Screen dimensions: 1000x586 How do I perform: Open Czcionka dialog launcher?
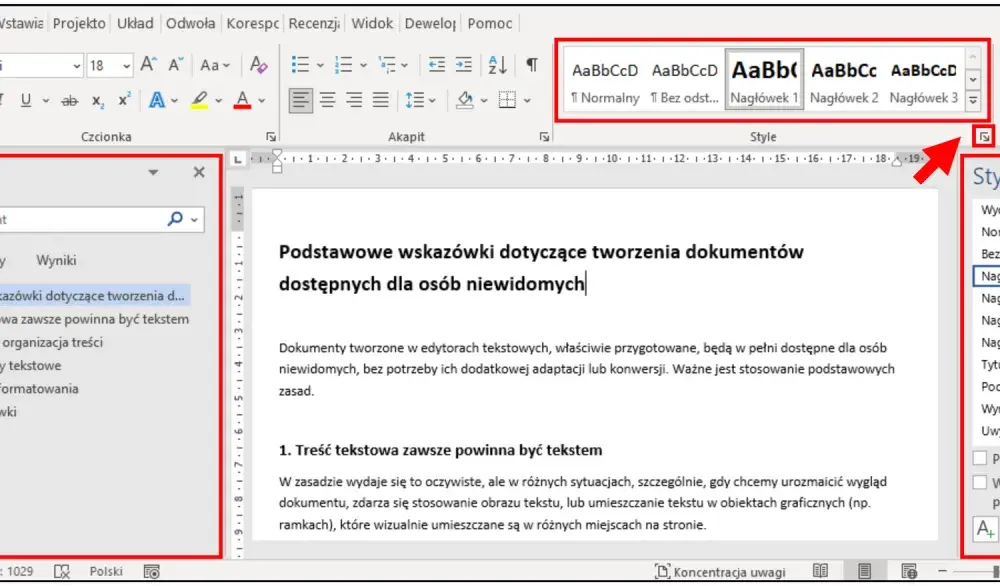tap(271, 136)
